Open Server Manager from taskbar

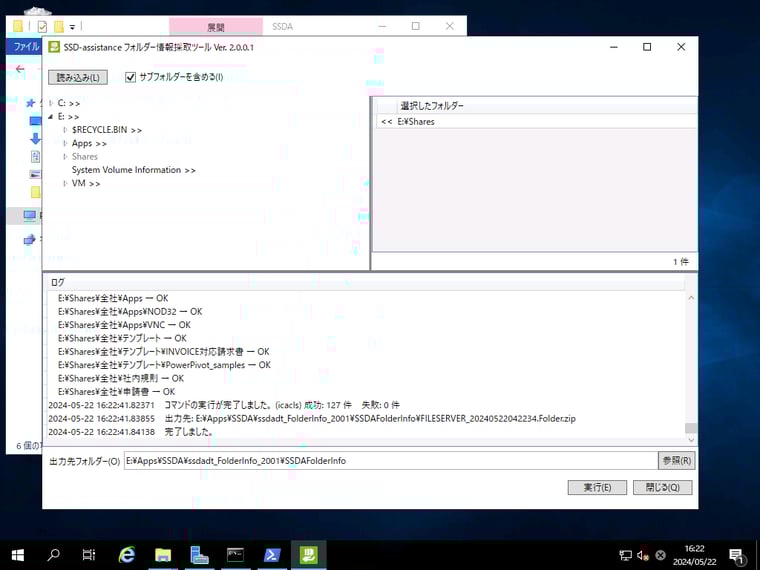coord(199,555)
